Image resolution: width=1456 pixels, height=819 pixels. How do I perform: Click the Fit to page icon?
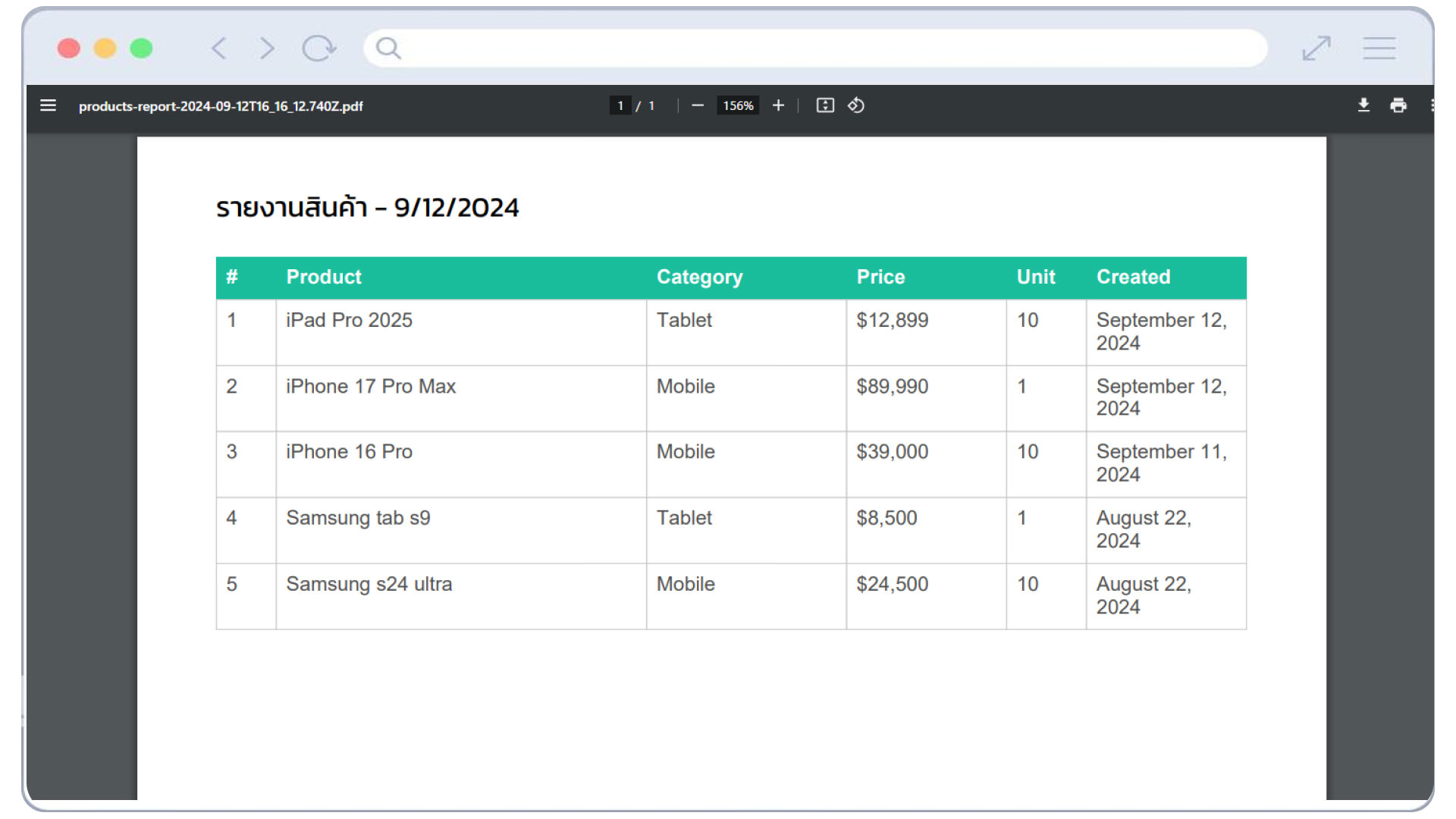click(825, 105)
